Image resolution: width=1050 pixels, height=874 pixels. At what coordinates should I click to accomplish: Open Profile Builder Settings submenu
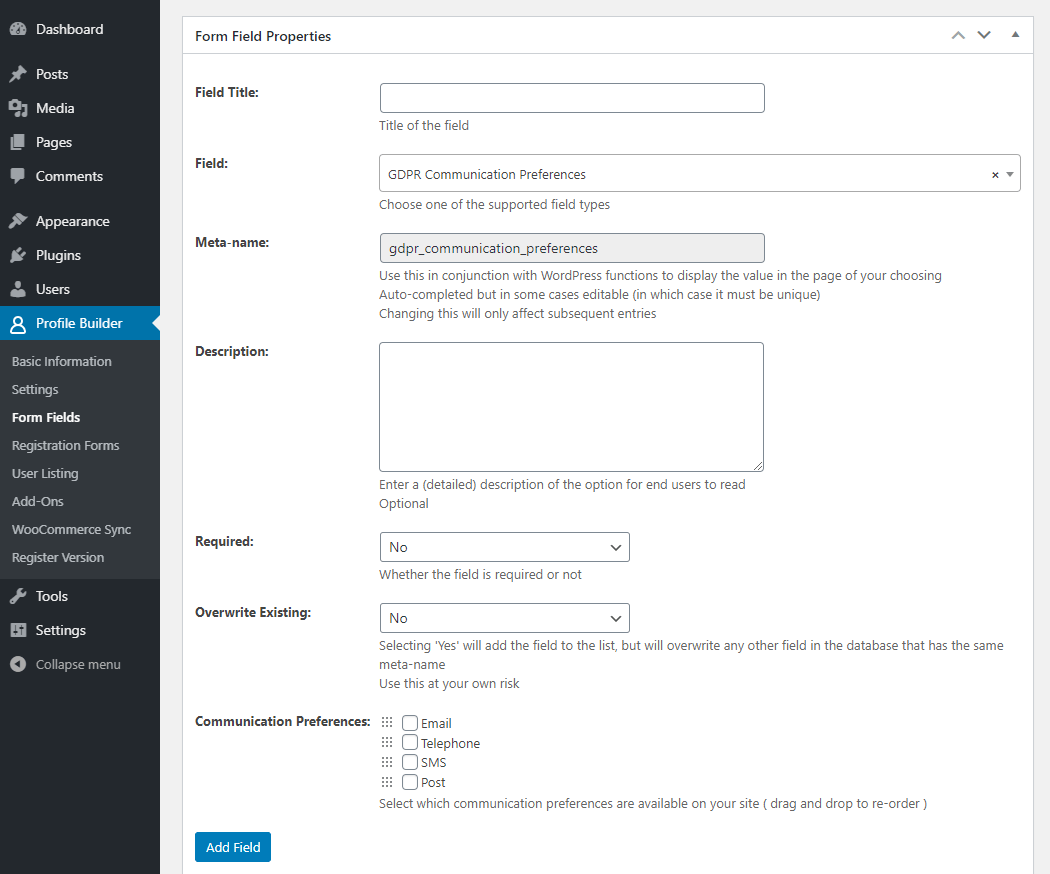[35, 390]
